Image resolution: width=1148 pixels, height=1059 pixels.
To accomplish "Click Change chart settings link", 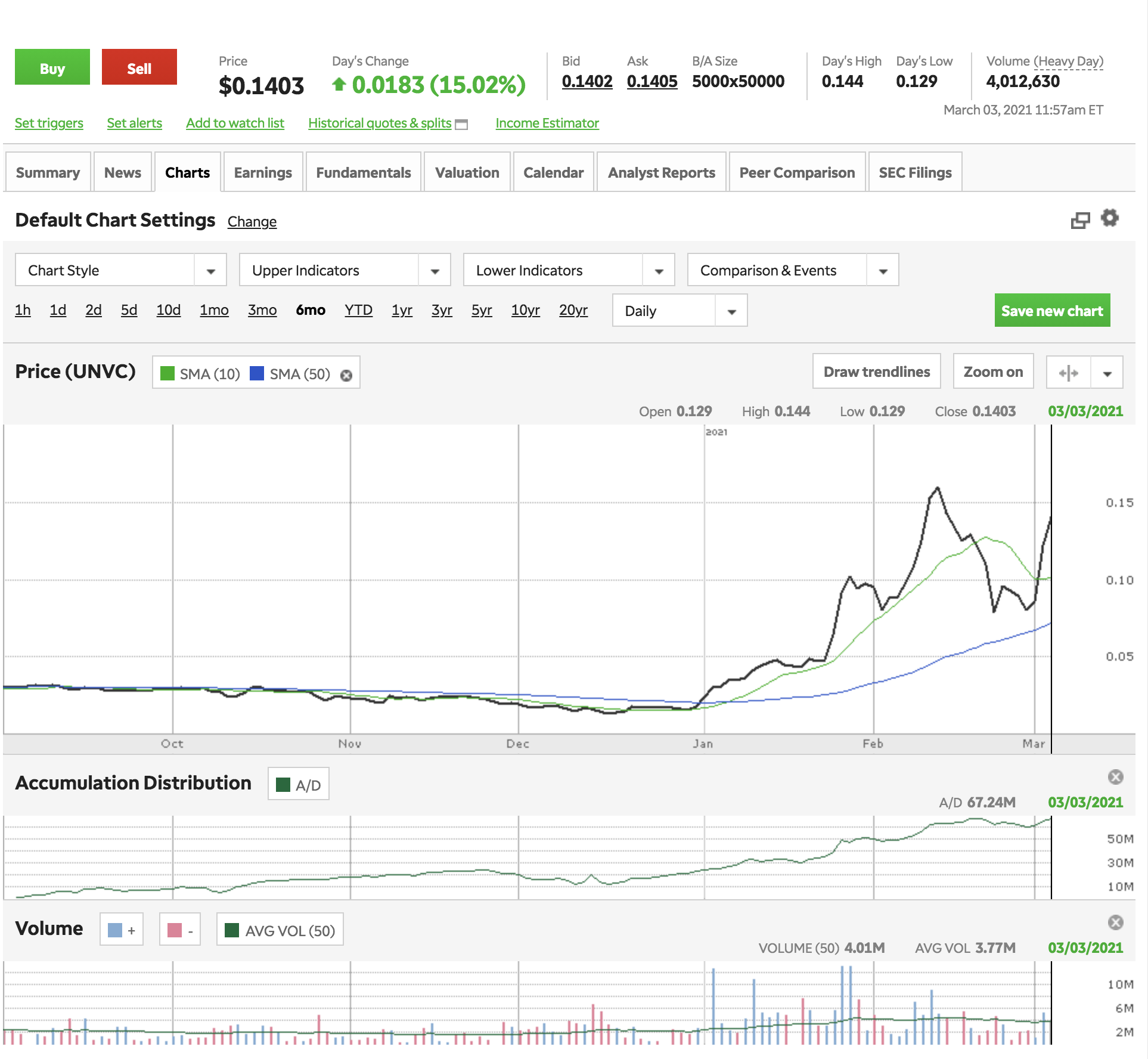I will coord(252,221).
